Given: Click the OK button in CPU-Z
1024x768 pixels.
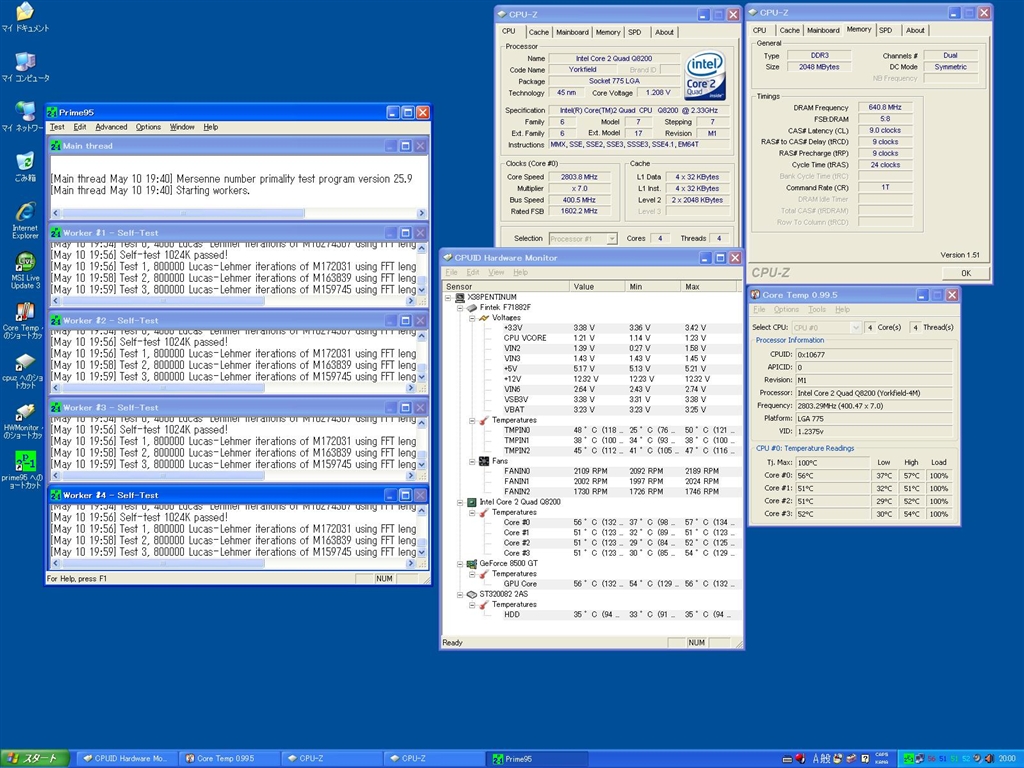Looking at the screenshot, I should [965, 272].
